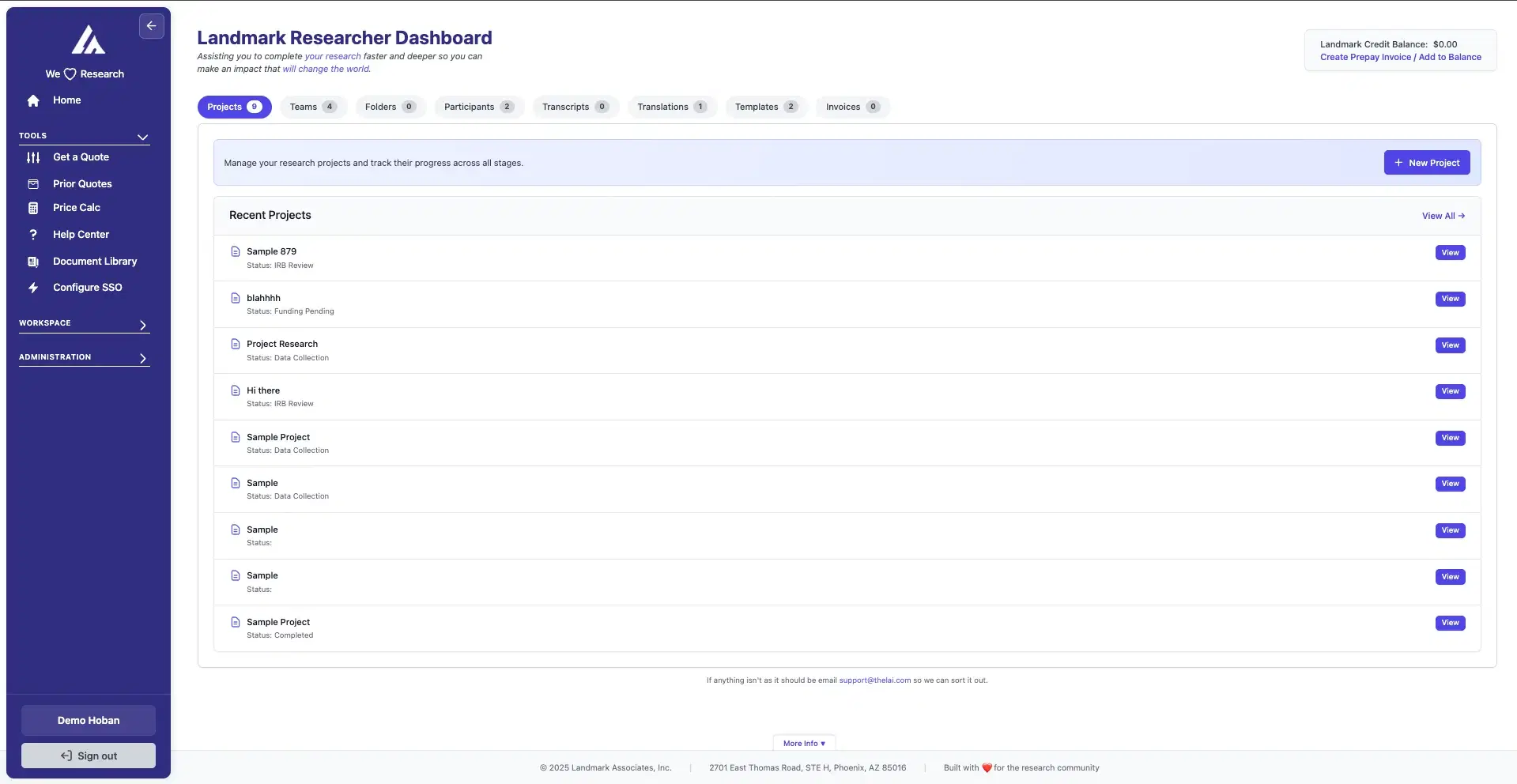Click the New Project button

[1427, 162]
